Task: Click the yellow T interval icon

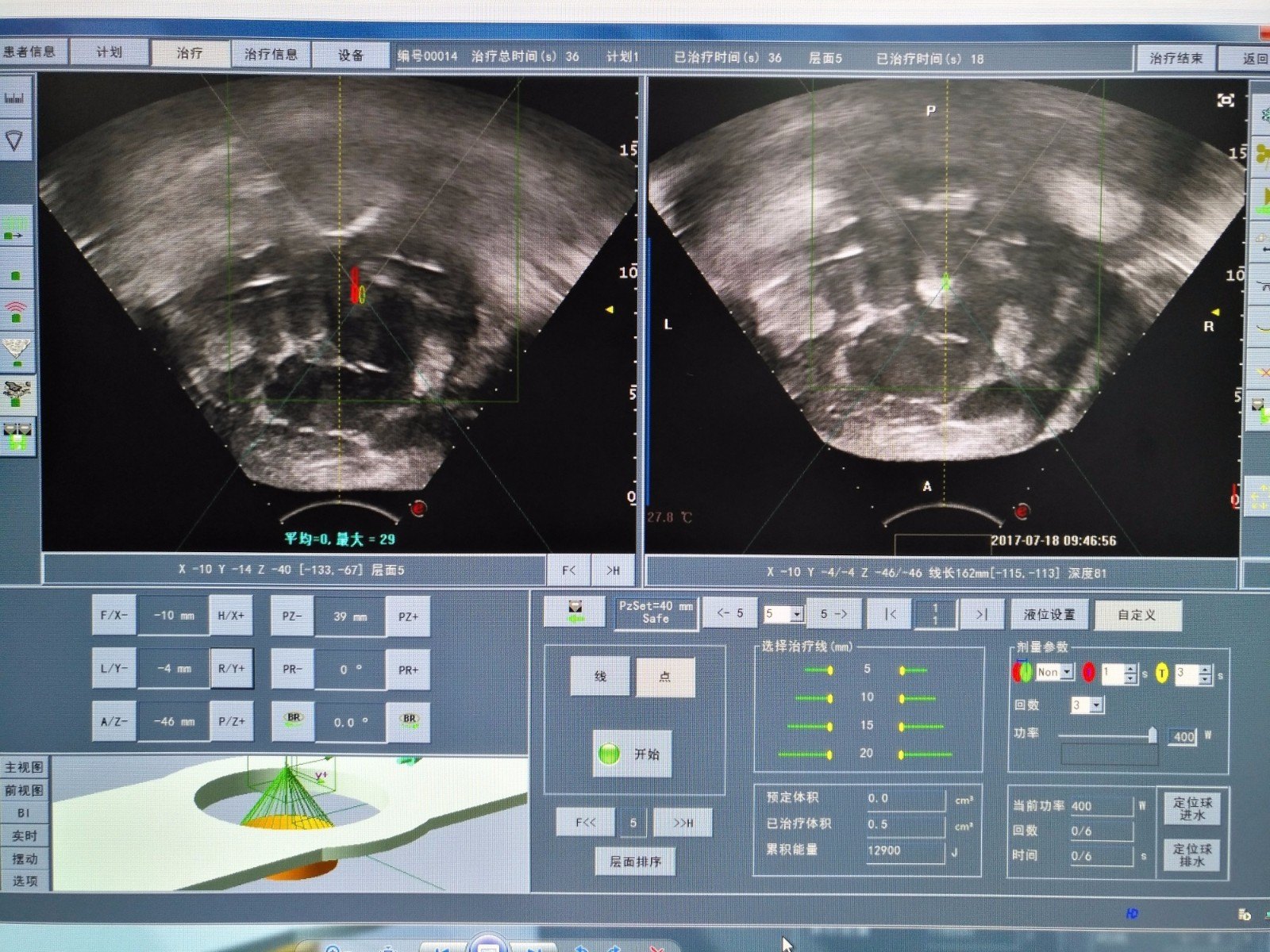Action: pyautogui.click(x=1161, y=674)
